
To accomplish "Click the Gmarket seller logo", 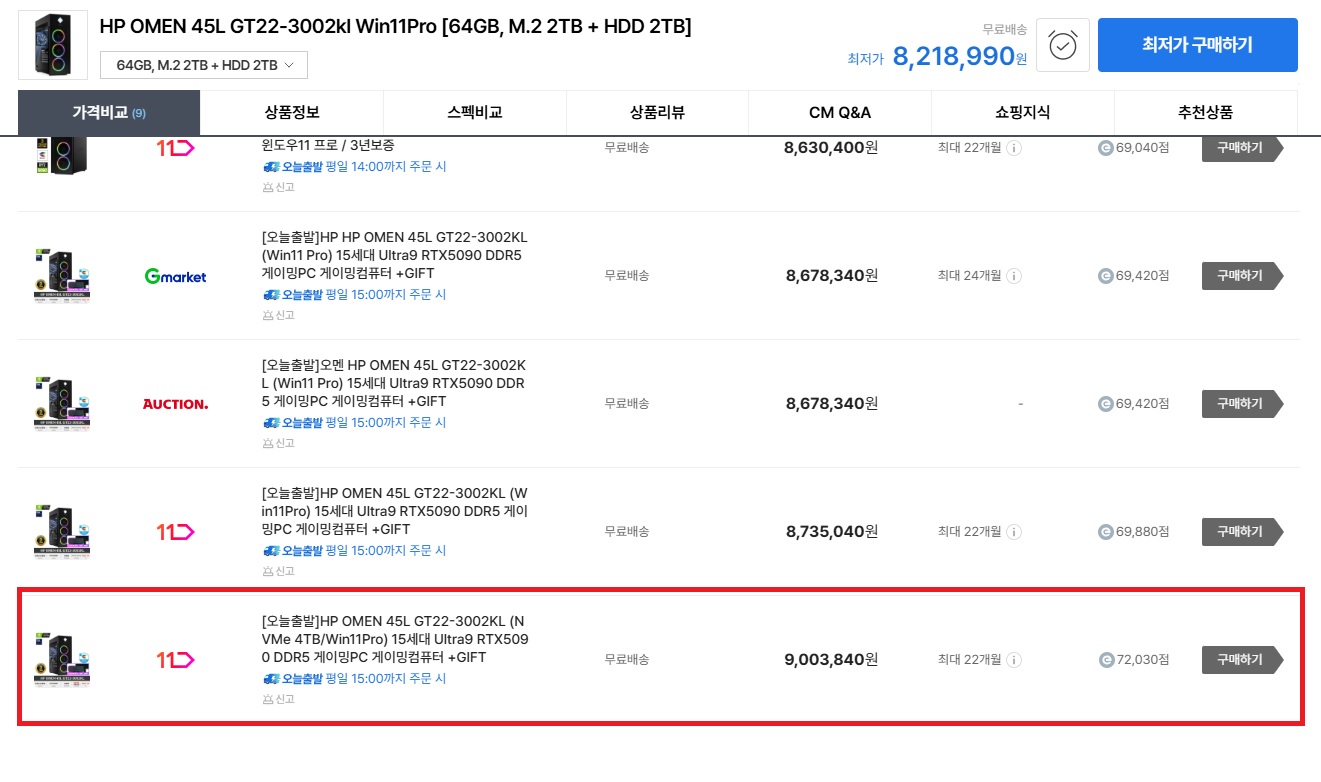I will [x=175, y=276].
